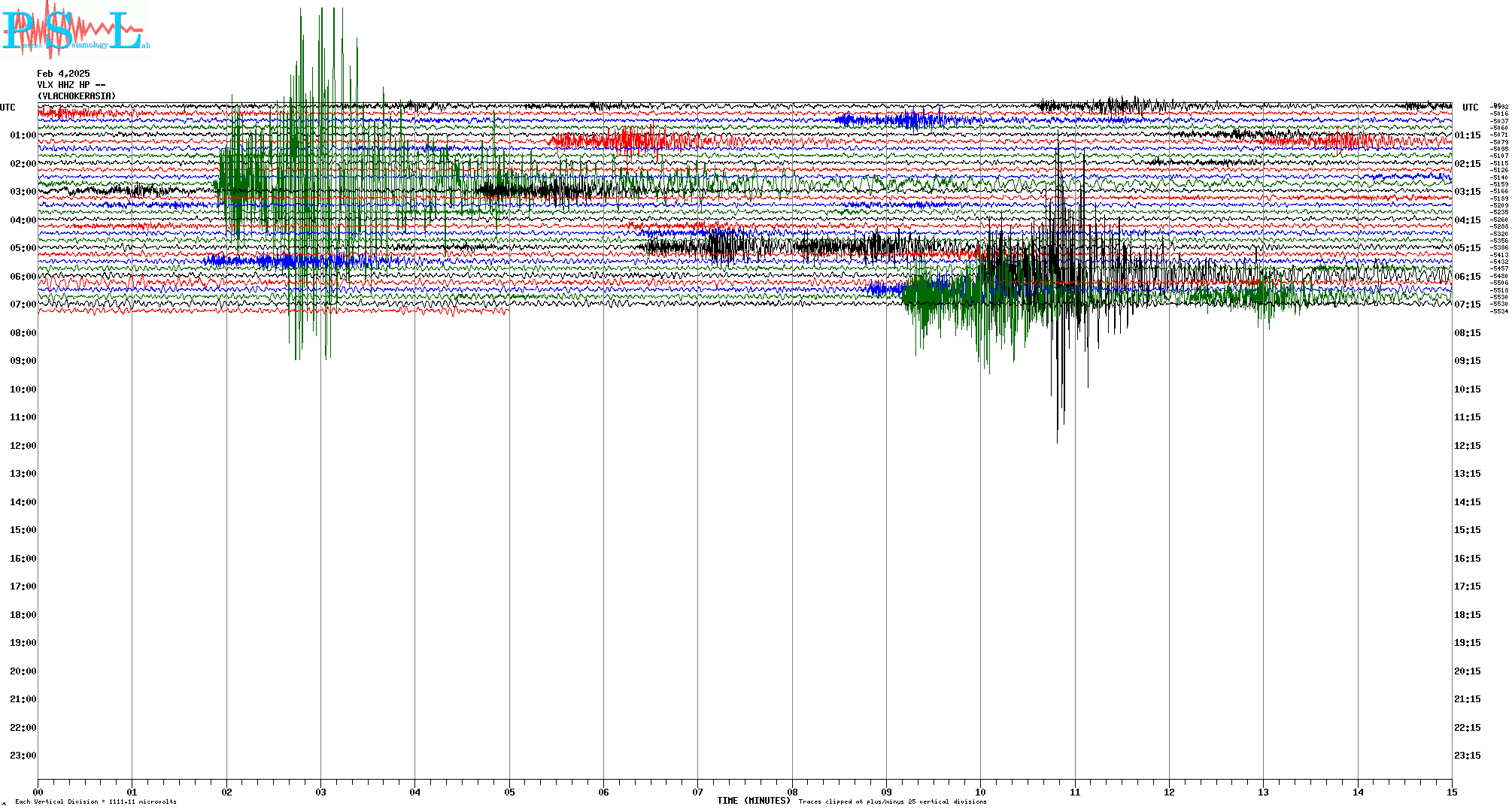The height and width of the screenshot is (812, 1512).
Task: Click the 18:15 label on right axis
Action: pos(1467,615)
